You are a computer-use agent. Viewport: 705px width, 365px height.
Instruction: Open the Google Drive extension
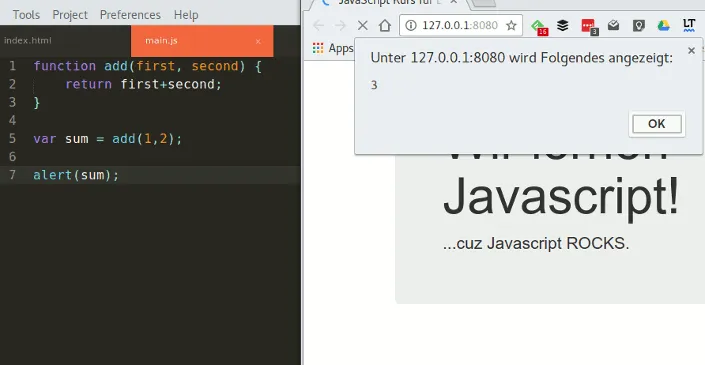coord(664,25)
